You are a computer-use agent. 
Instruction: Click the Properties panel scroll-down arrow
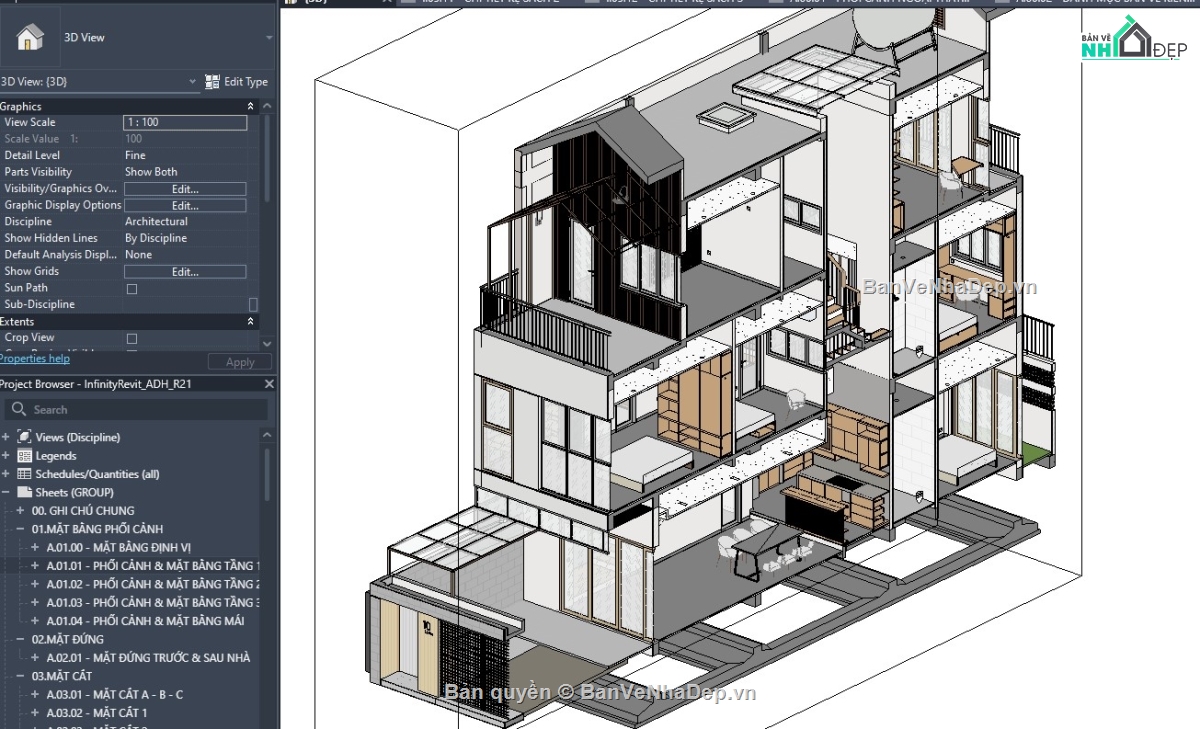click(267, 343)
